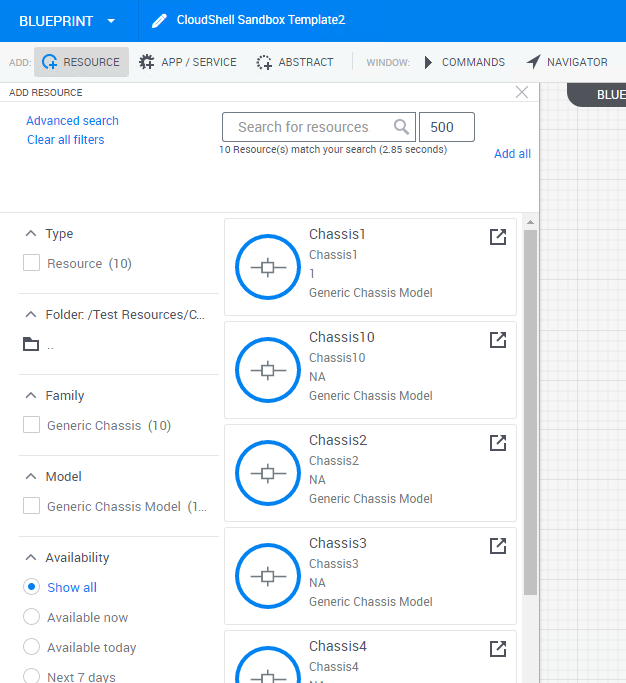Click the search magnifier icon
This screenshot has width=626, height=683.
402,127
